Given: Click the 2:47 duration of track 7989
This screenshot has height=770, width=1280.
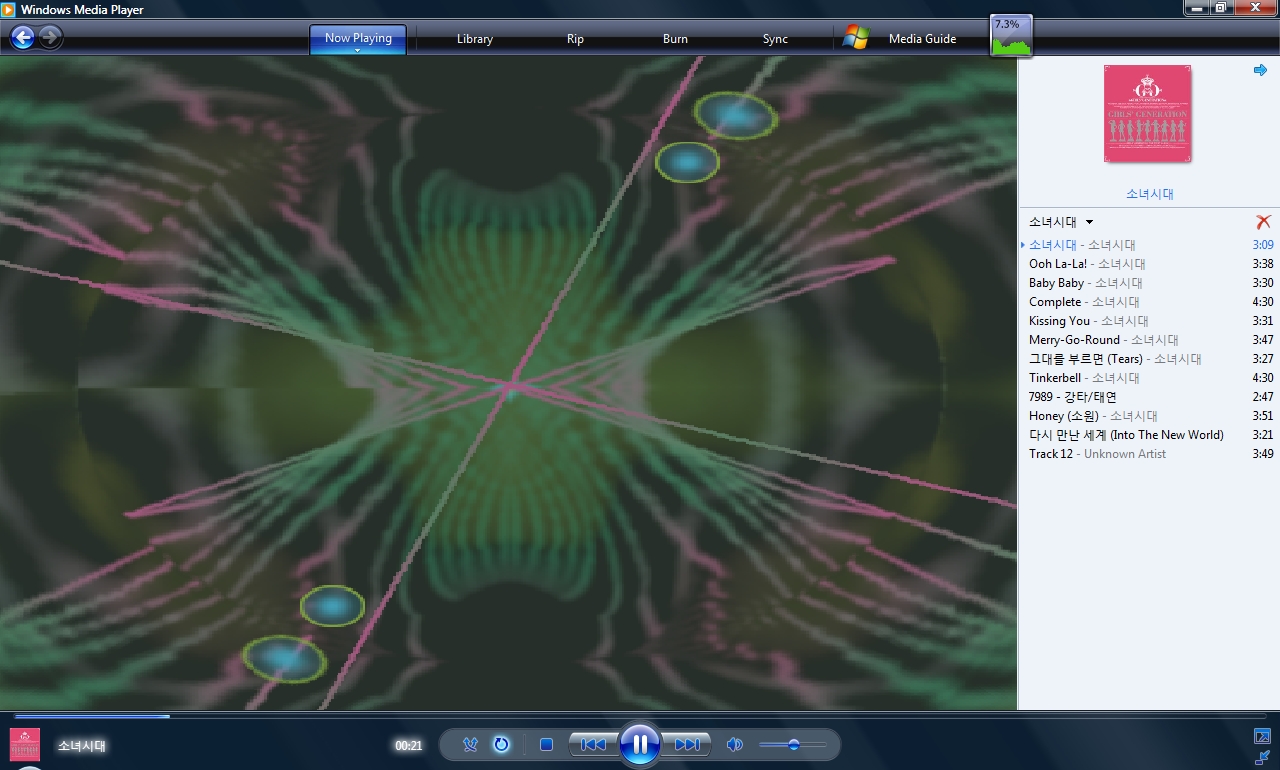Looking at the screenshot, I should point(1263,397).
